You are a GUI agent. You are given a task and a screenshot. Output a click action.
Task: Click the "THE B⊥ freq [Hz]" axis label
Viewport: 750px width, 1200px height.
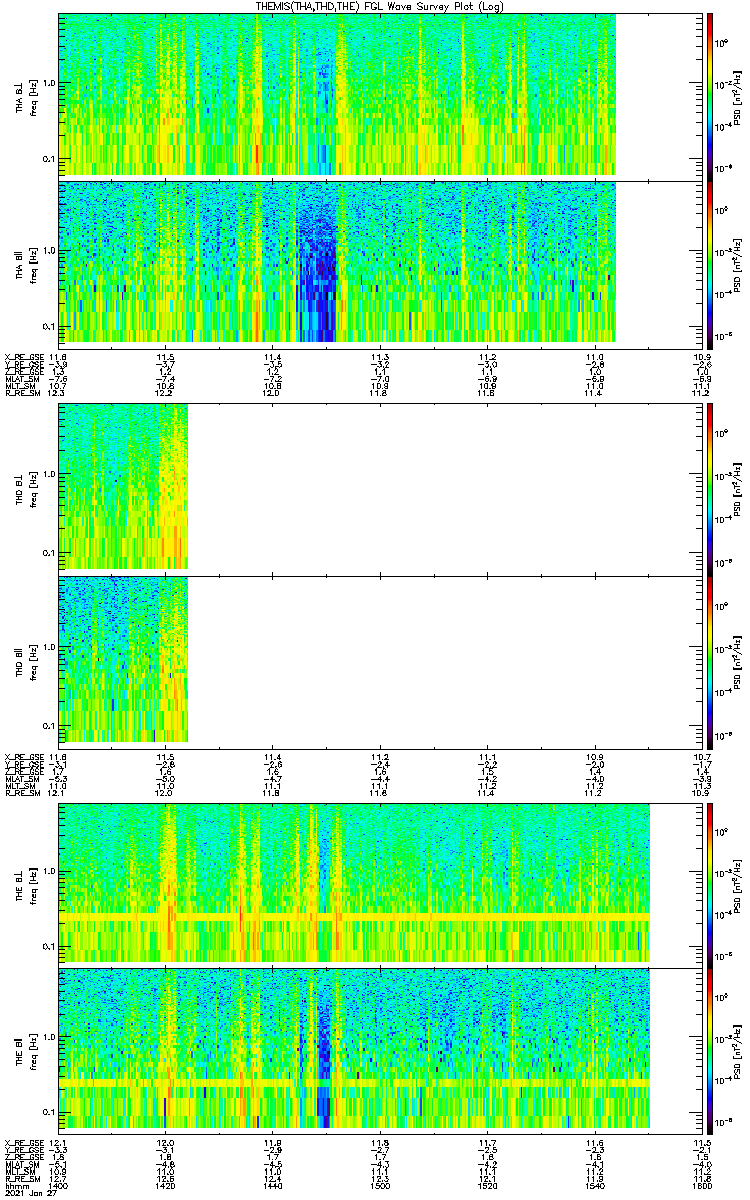point(26,884)
